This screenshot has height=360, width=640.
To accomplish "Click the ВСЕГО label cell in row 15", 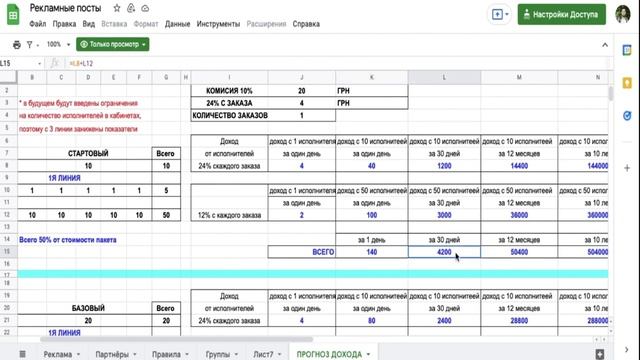I will tap(302, 252).
